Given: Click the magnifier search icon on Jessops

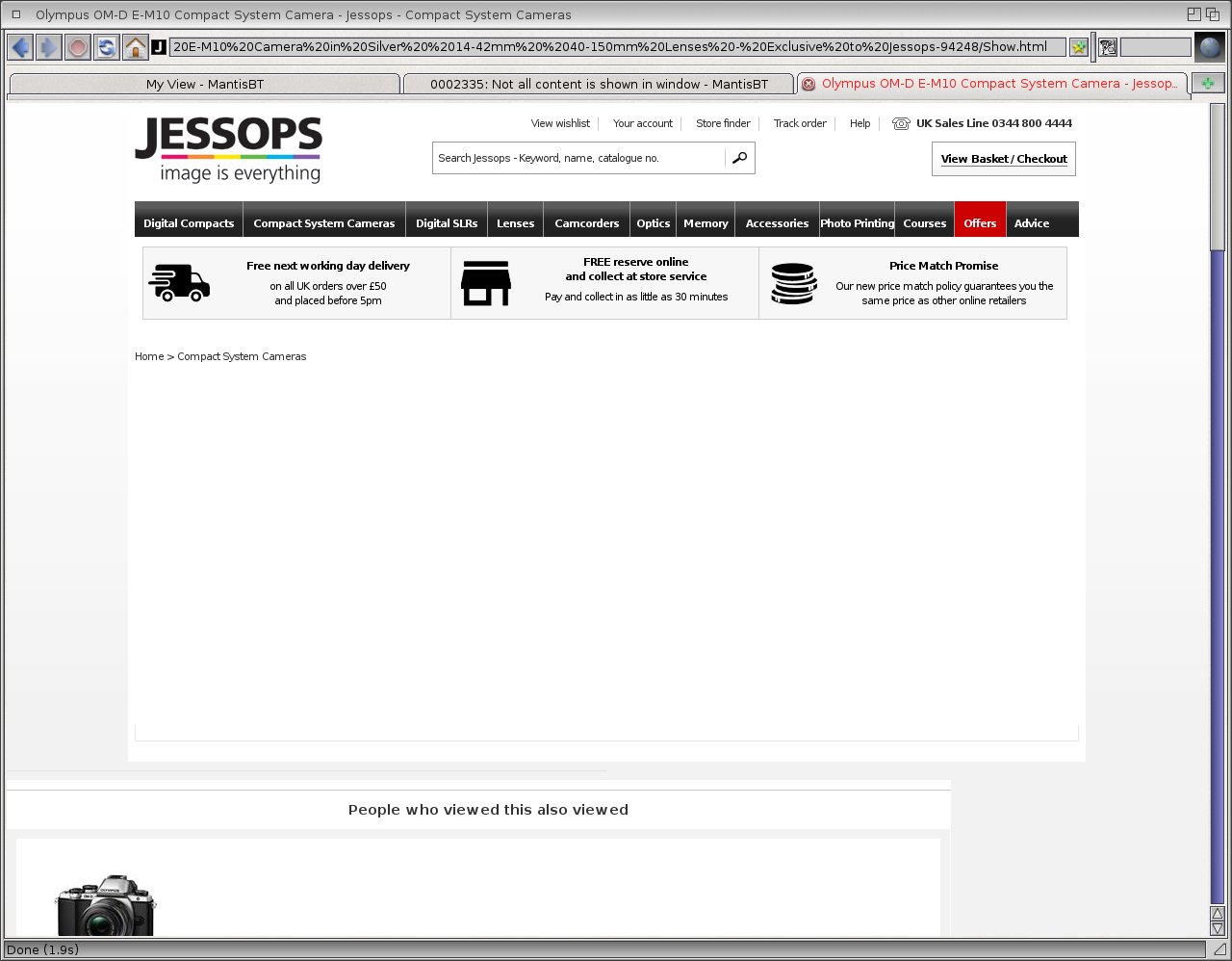Looking at the screenshot, I should (739, 158).
